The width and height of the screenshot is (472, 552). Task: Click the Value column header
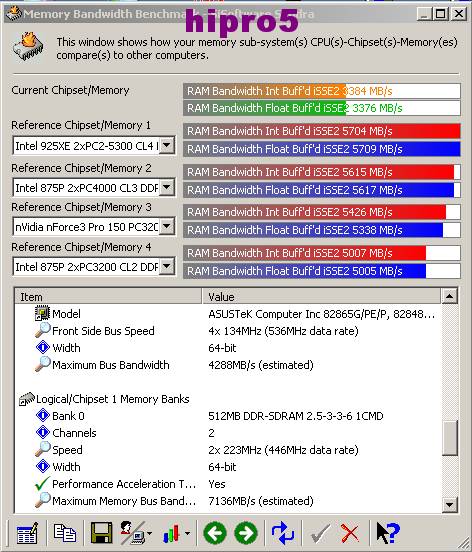point(321,296)
